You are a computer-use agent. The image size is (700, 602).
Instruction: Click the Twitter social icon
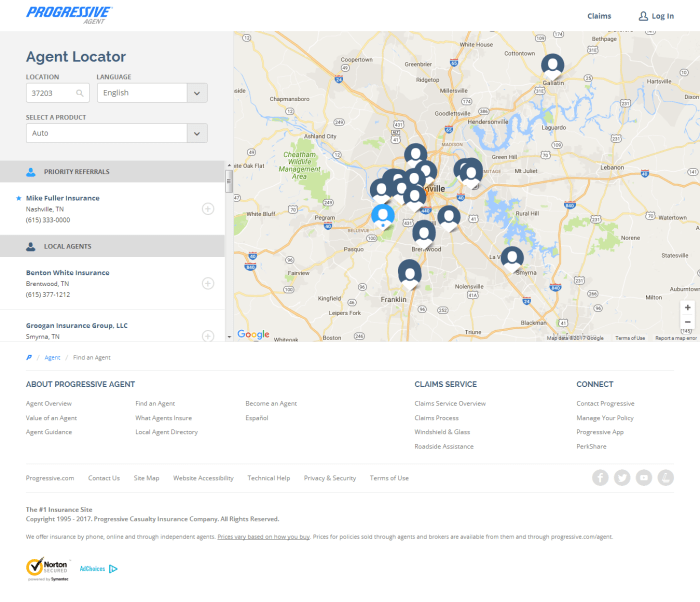pos(622,477)
